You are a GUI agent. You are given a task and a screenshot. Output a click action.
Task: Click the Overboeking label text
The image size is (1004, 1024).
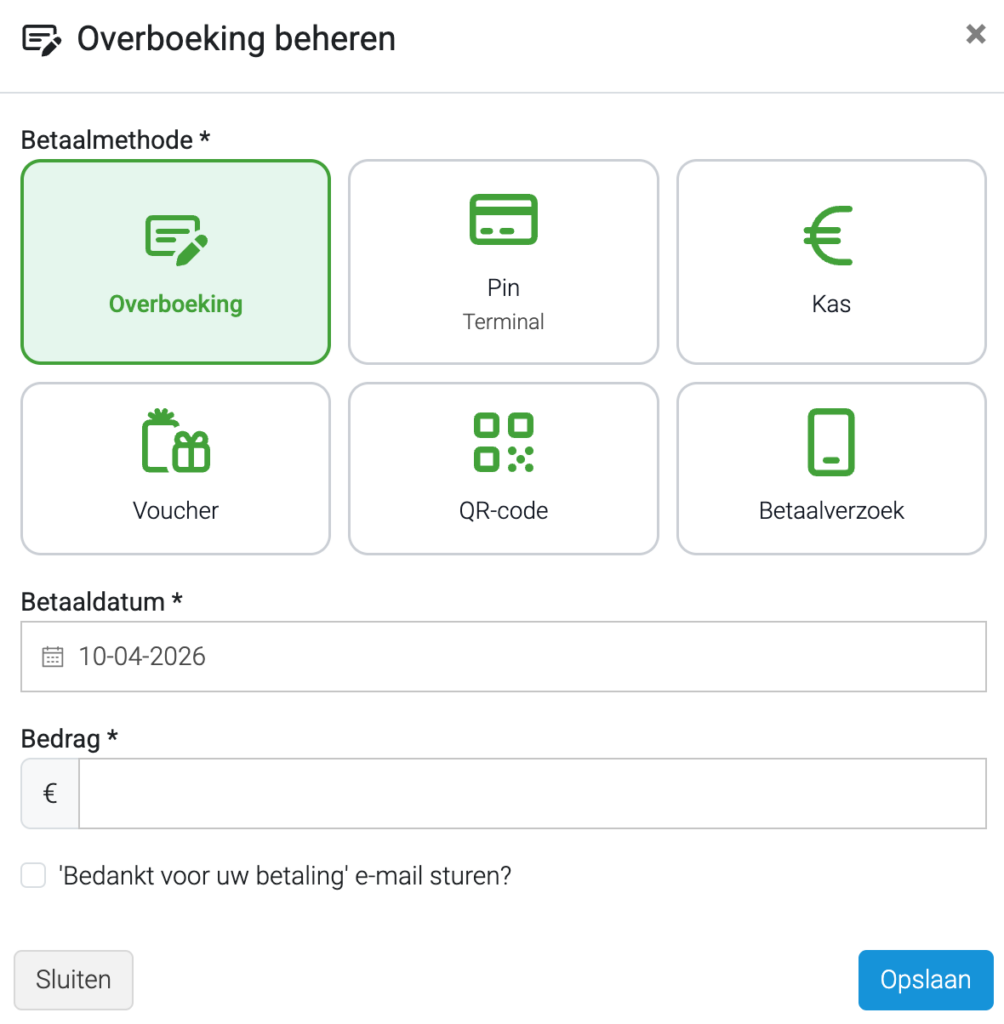point(176,304)
